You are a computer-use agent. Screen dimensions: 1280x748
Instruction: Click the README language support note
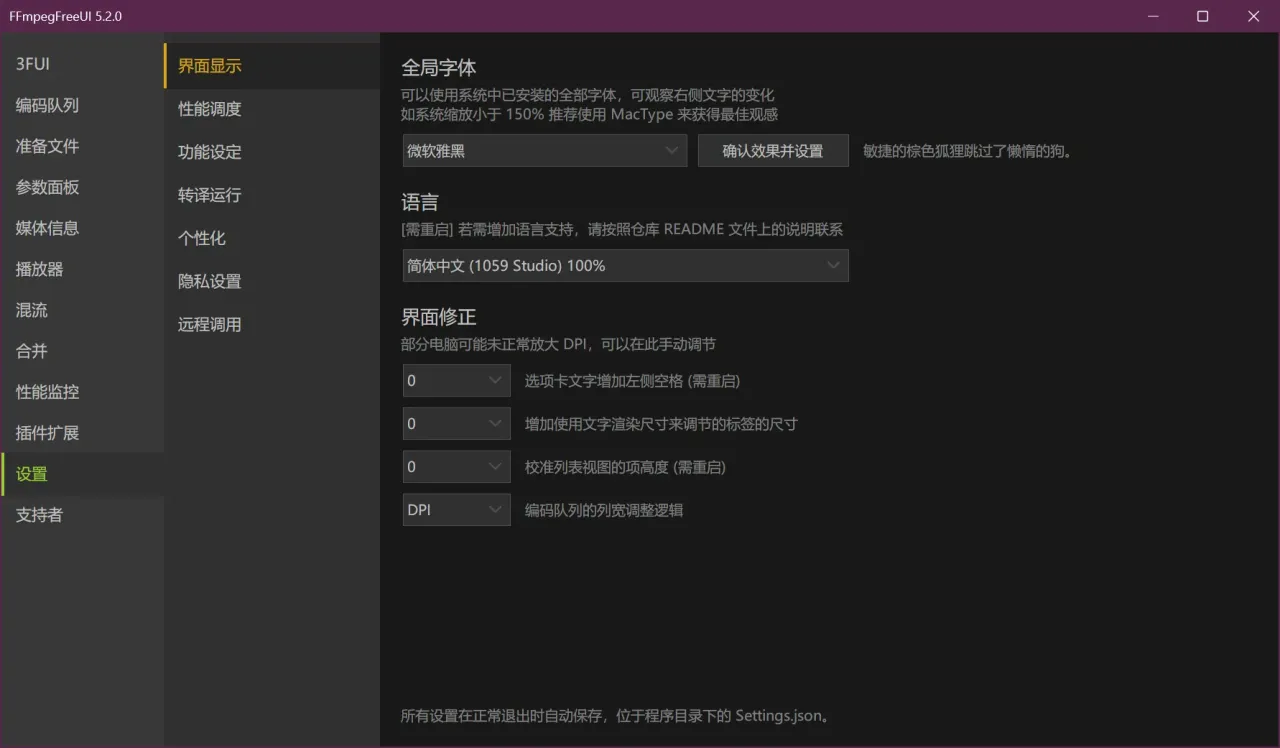pyautogui.click(x=622, y=229)
